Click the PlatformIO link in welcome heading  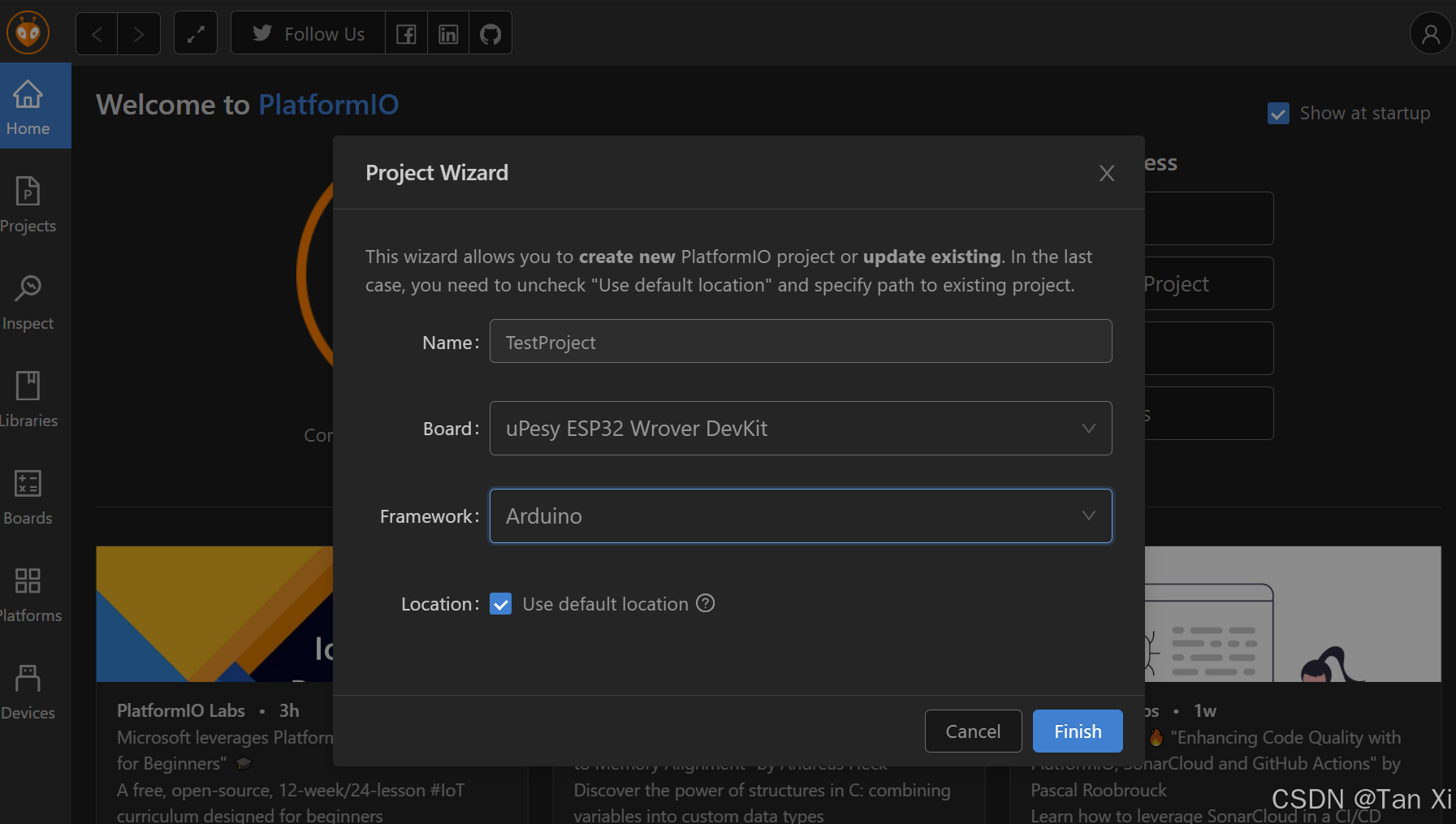[328, 105]
